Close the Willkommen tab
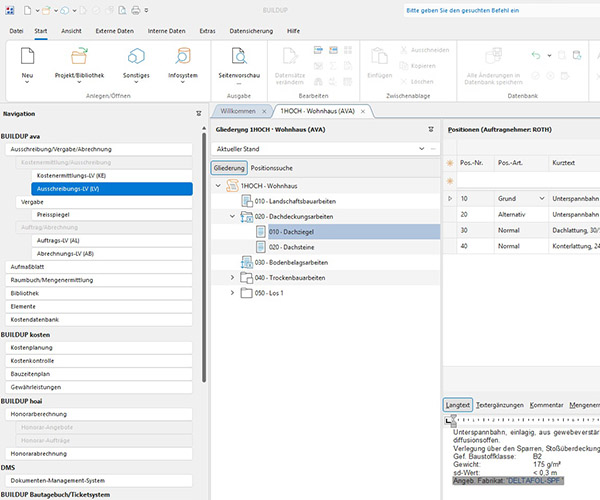Image resolution: width=600 pixels, height=500 pixels. click(x=264, y=111)
